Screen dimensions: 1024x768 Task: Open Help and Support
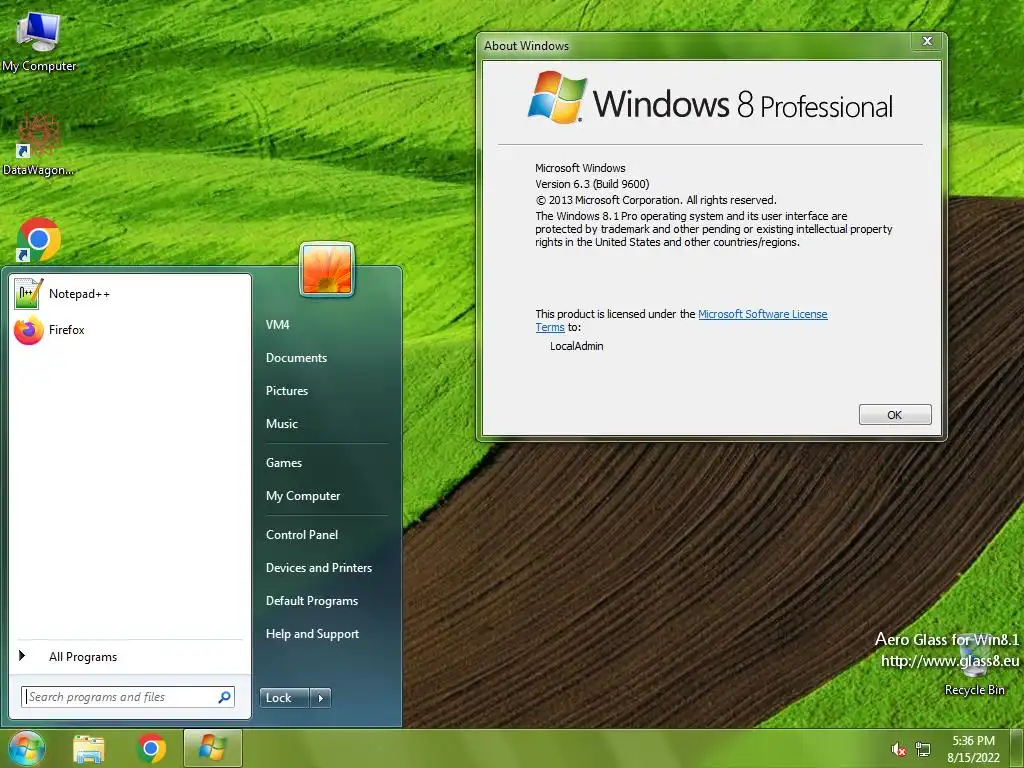(312, 633)
